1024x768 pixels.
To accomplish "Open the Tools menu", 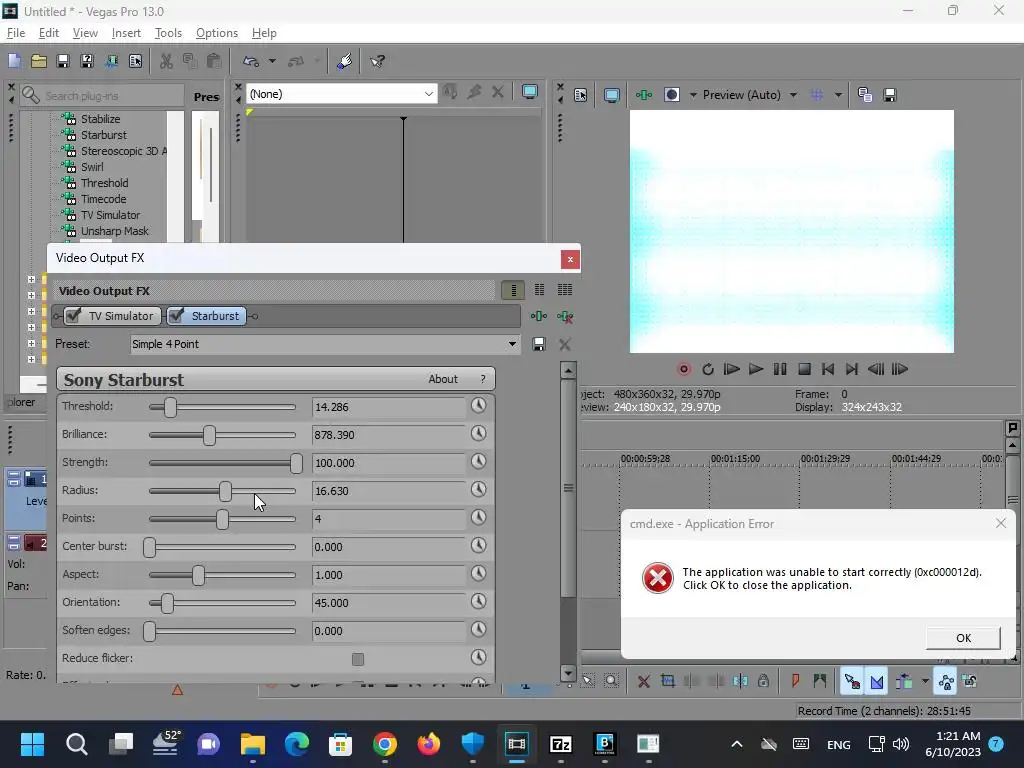I will (x=168, y=33).
